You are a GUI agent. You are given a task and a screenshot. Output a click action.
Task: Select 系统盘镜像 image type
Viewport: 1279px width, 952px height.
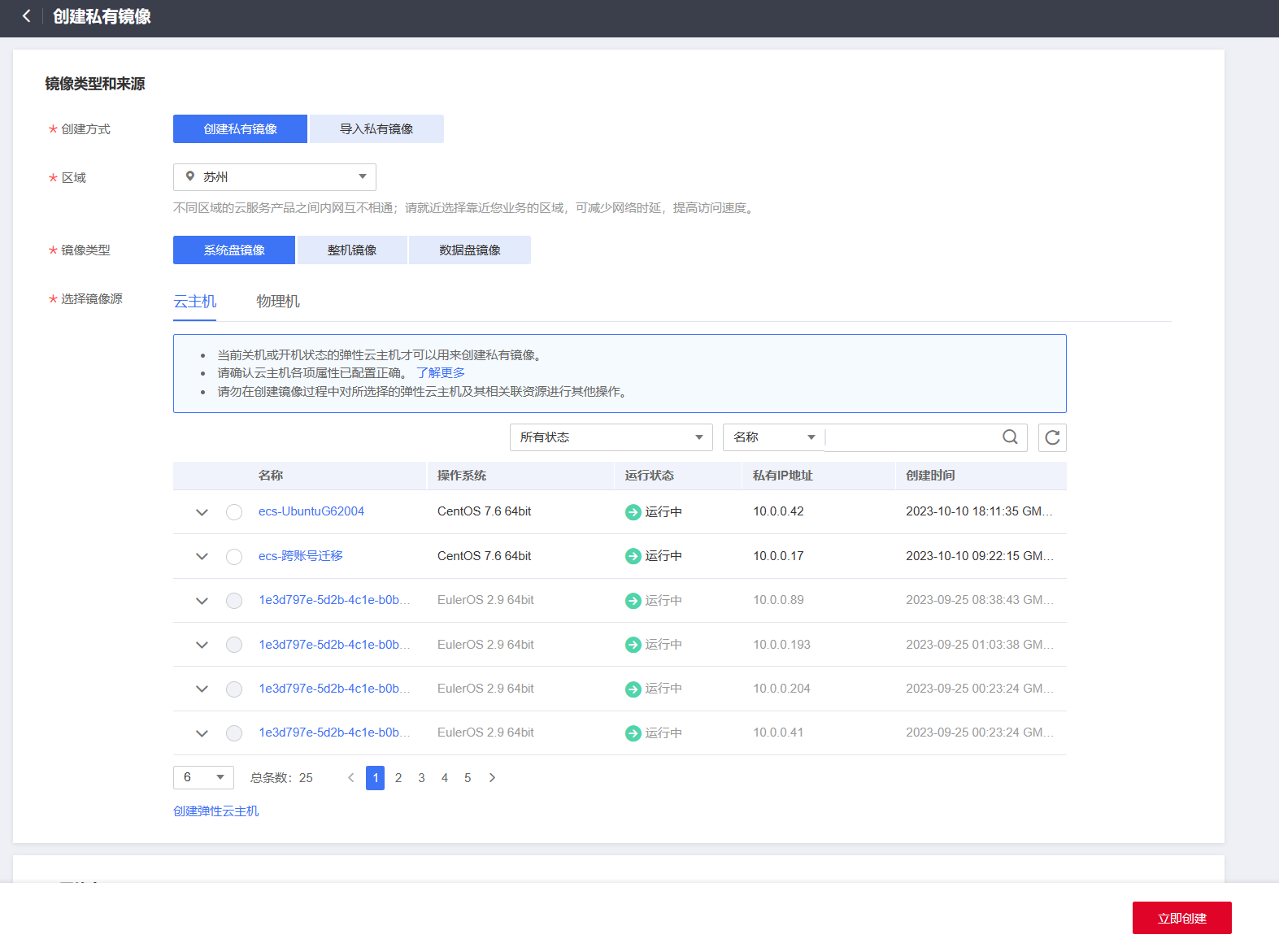pyautogui.click(x=234, y=250)
